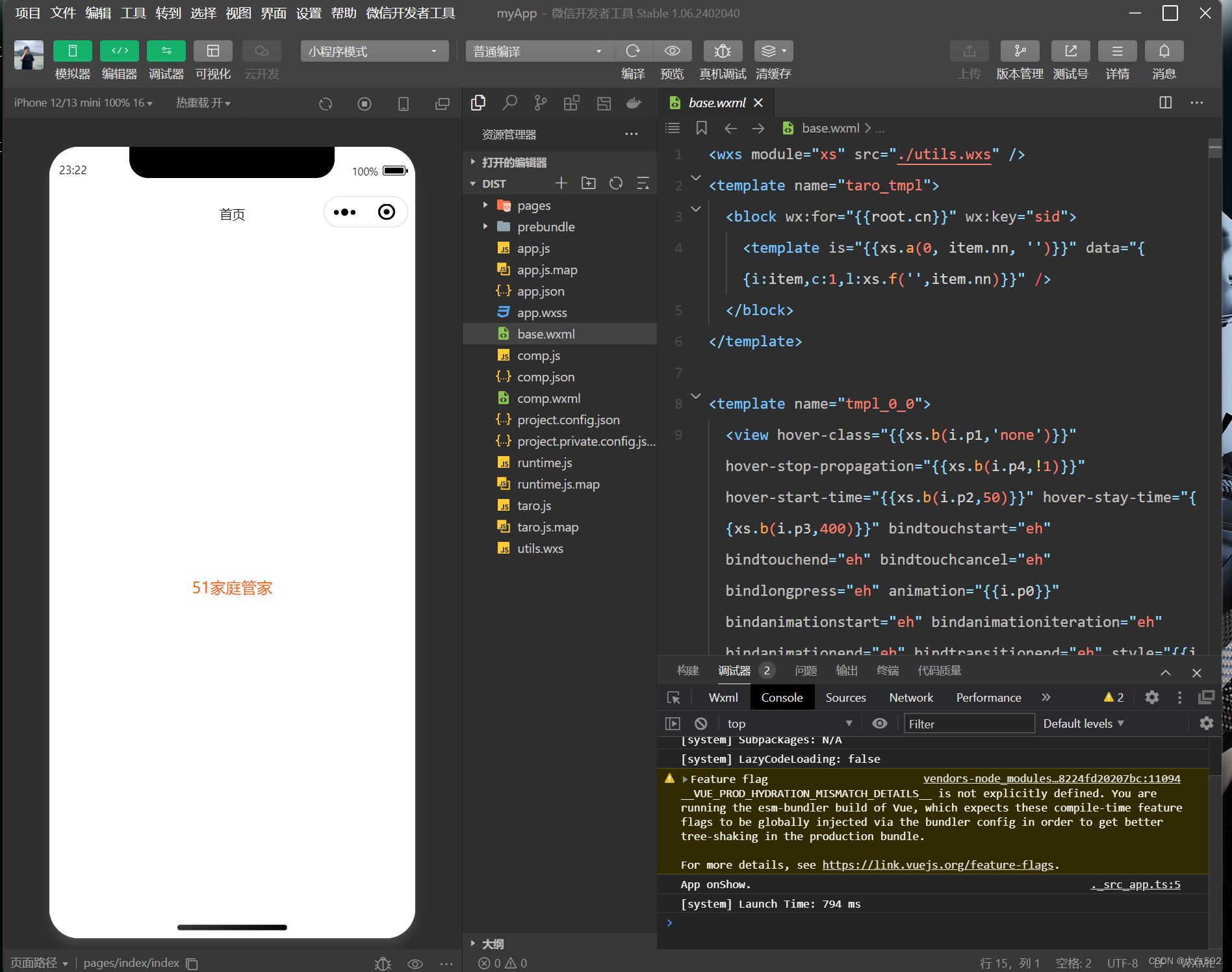This screenshot has width=1232, height=972.
Task: Open the hot reload dropdown
Action: (203, 103)
